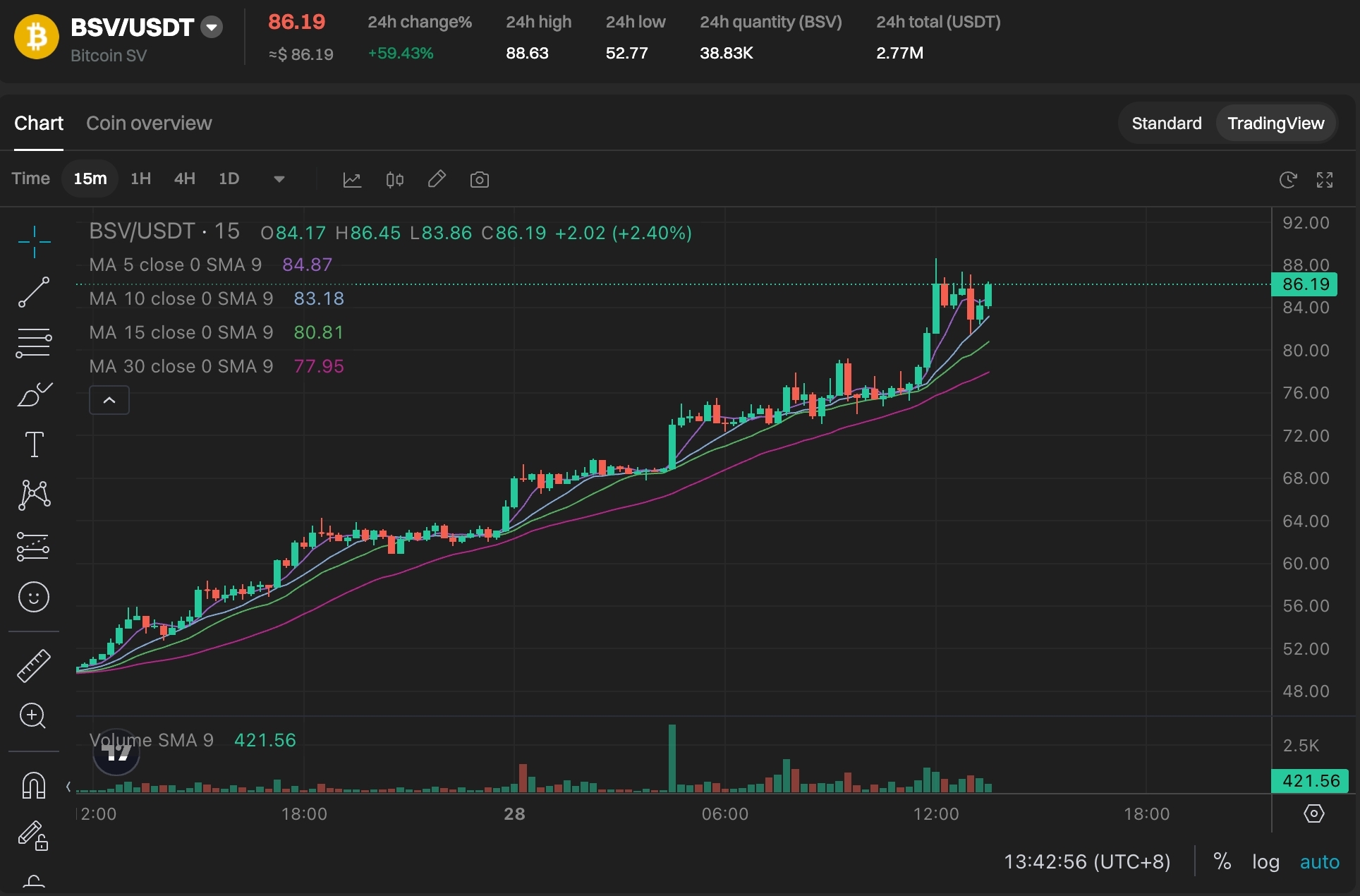Expand the left toolbar collapse arrow
This screenshot has height=896, width=1360.
68,786
